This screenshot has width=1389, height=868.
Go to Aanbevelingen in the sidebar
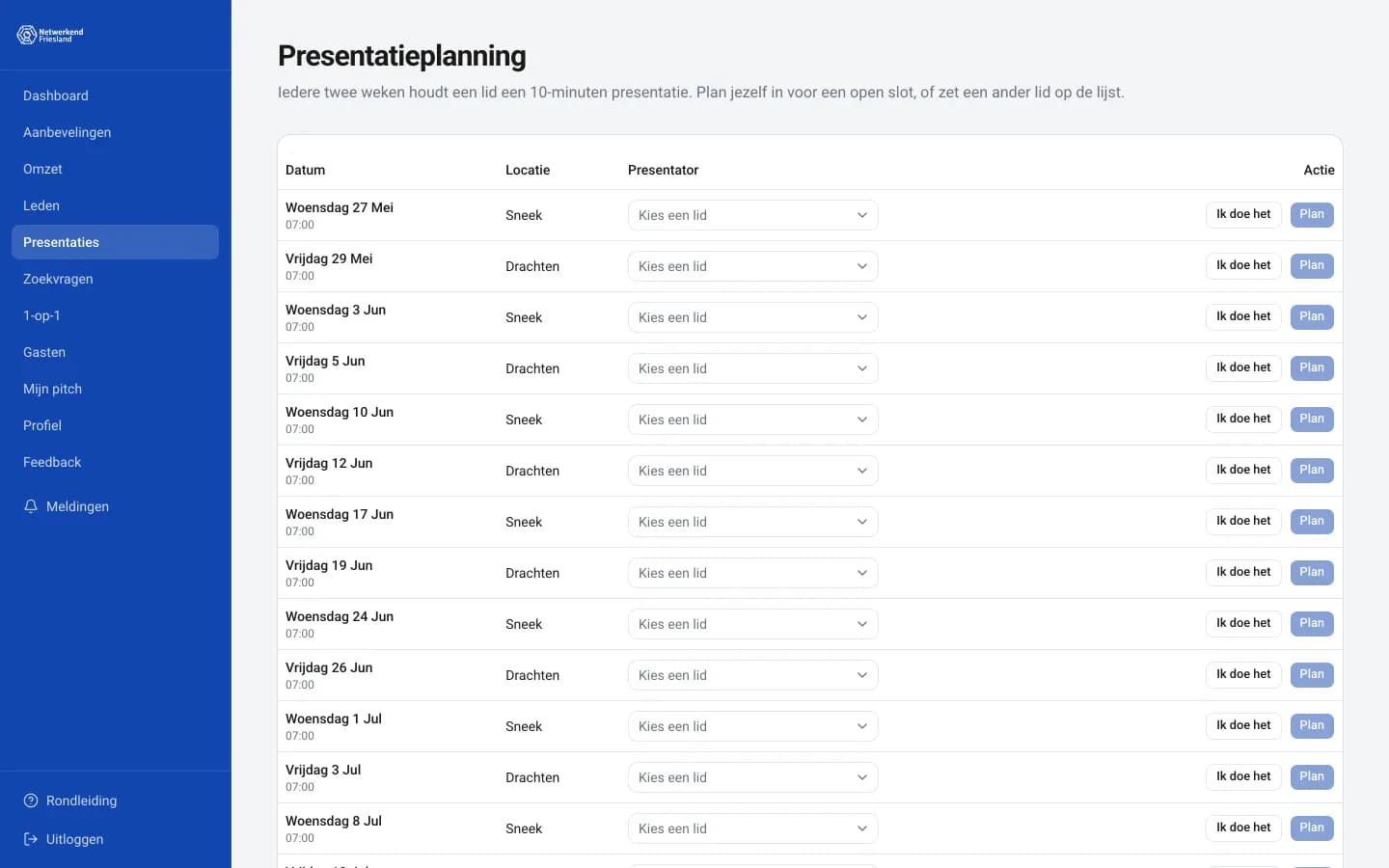[115, 132]
